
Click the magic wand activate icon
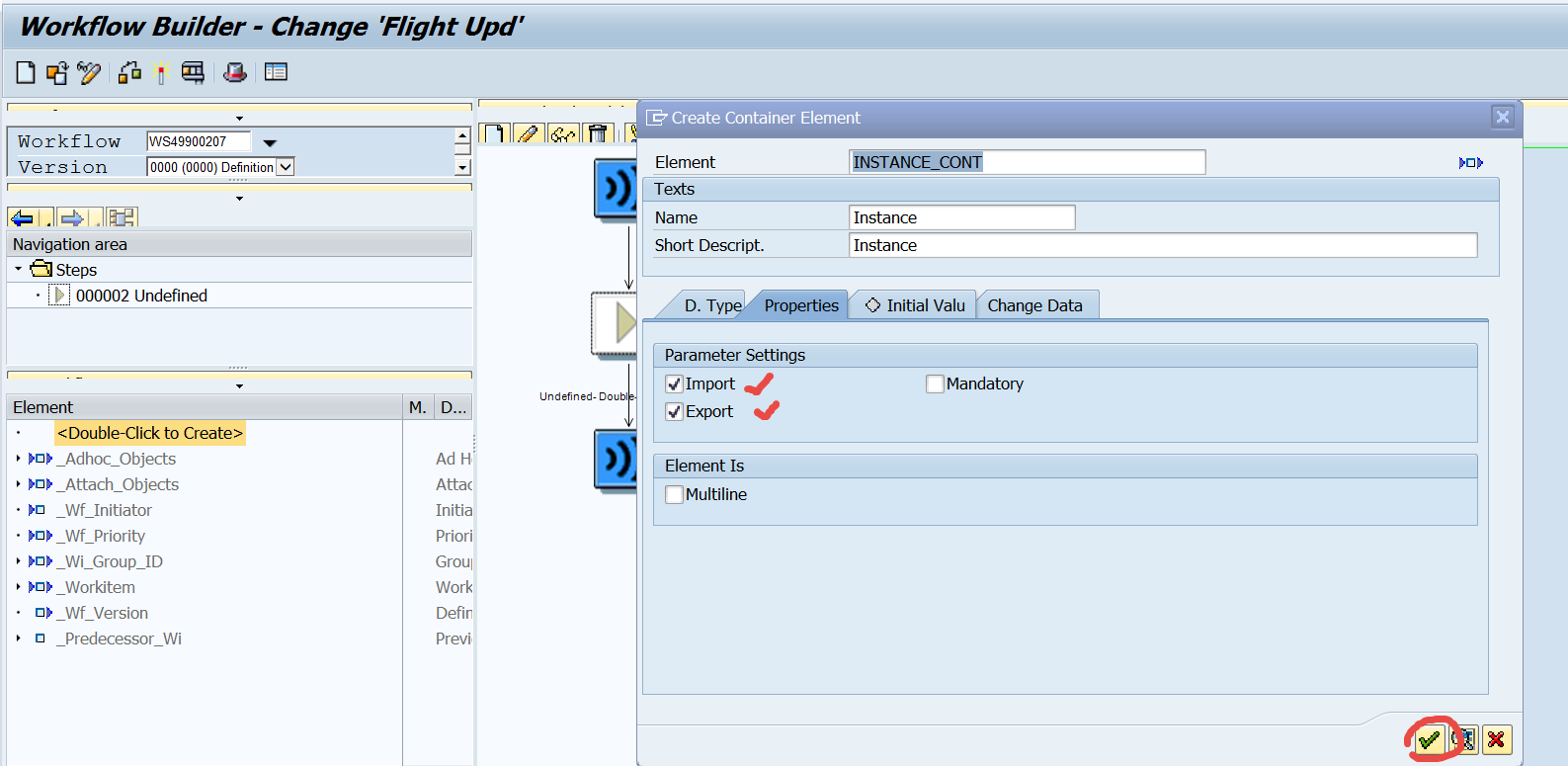pyautogui.click(x=161, y=72)
